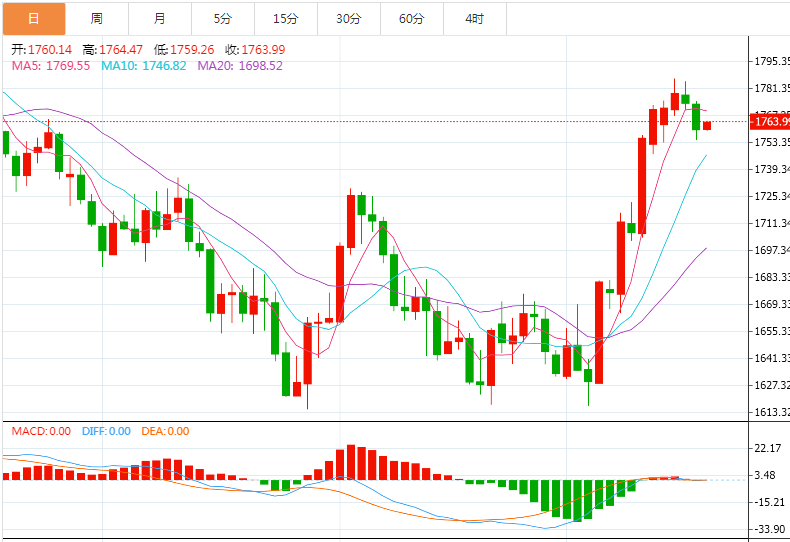Open the 15分 chart tab
Viewport: 790px width, 542px height.
[x=286, y=19]
